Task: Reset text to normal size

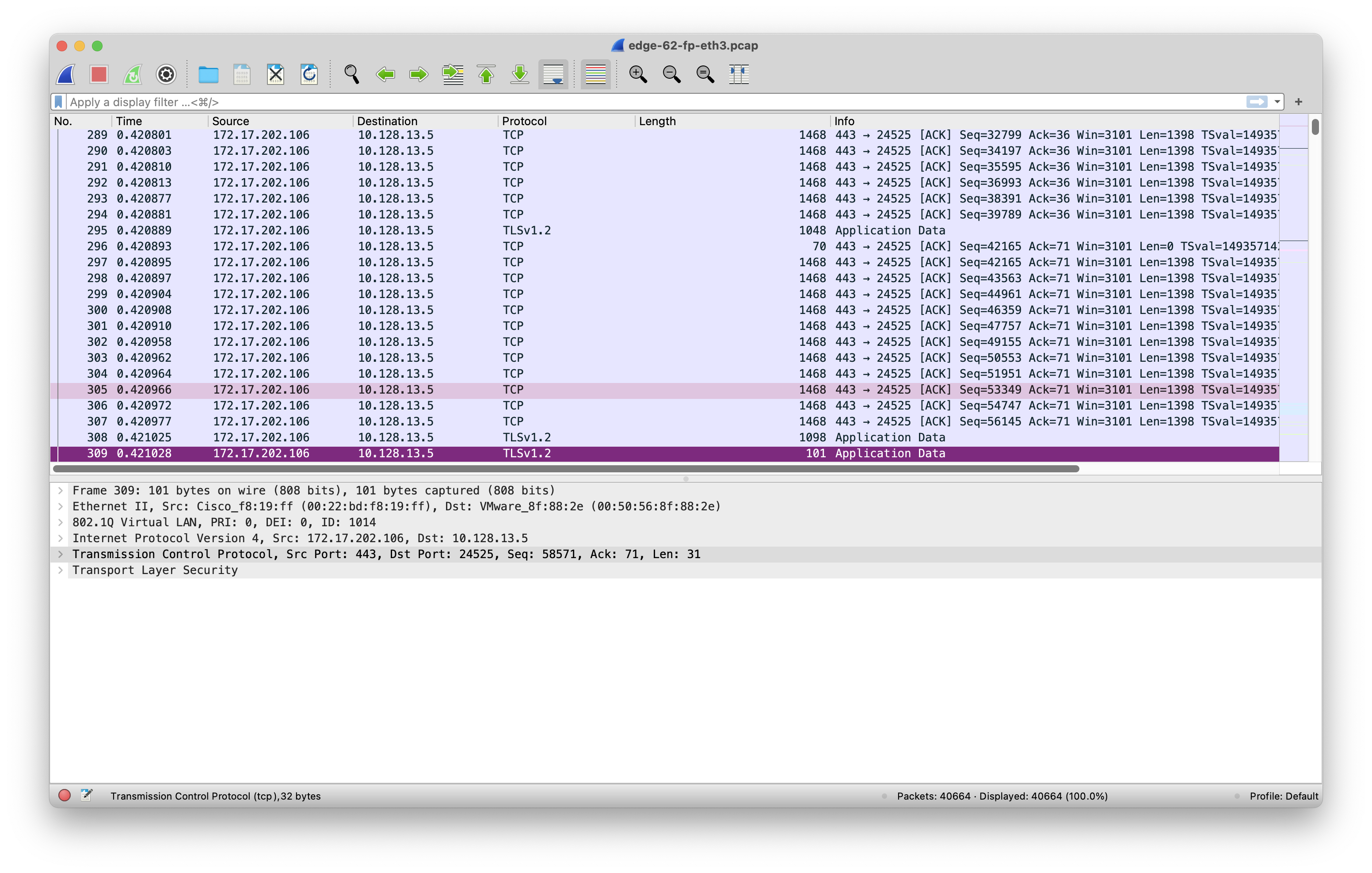Action: click(705, 74)
